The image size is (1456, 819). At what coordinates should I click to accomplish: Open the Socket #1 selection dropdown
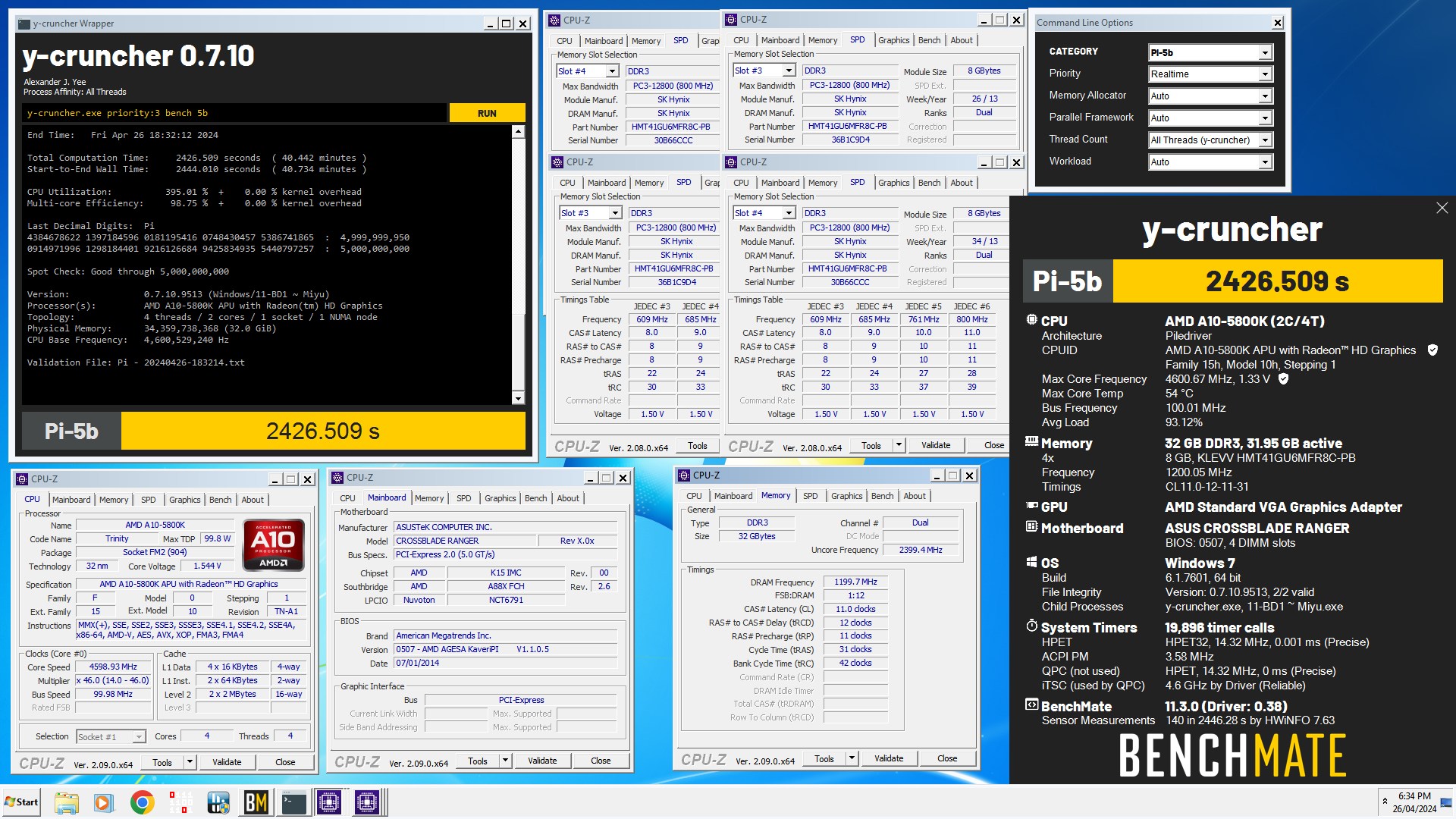(111, 736)
